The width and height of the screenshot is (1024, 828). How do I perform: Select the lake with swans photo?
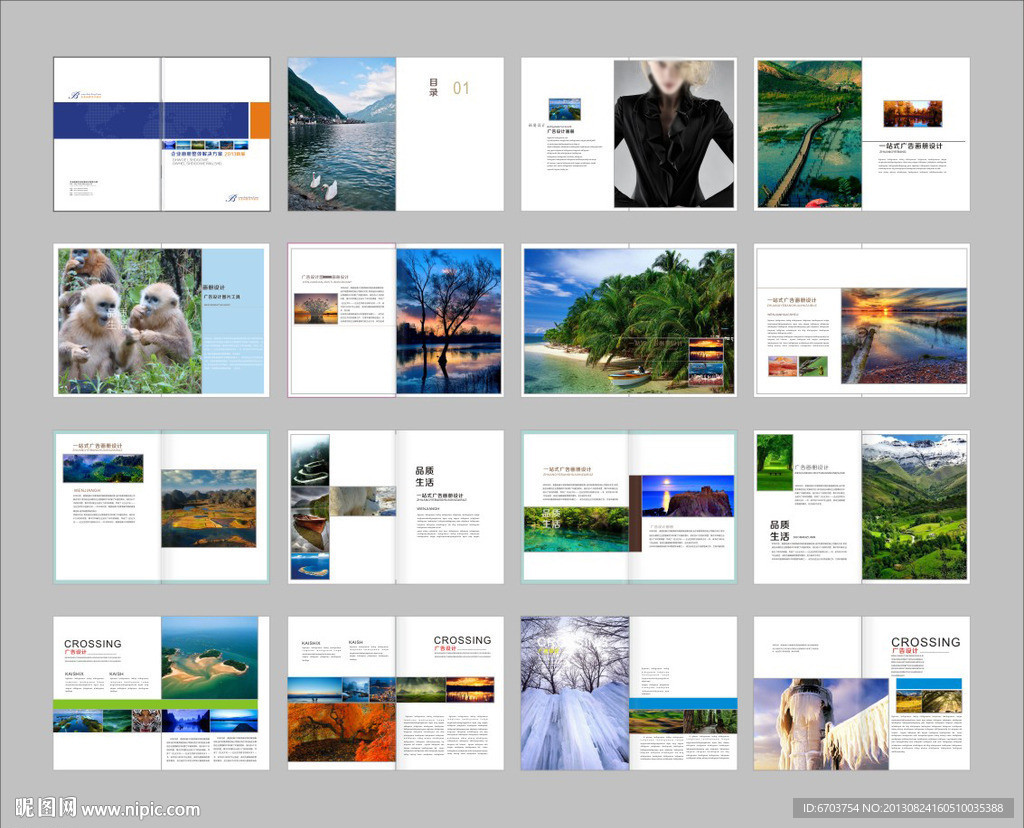tap(342, 134)
